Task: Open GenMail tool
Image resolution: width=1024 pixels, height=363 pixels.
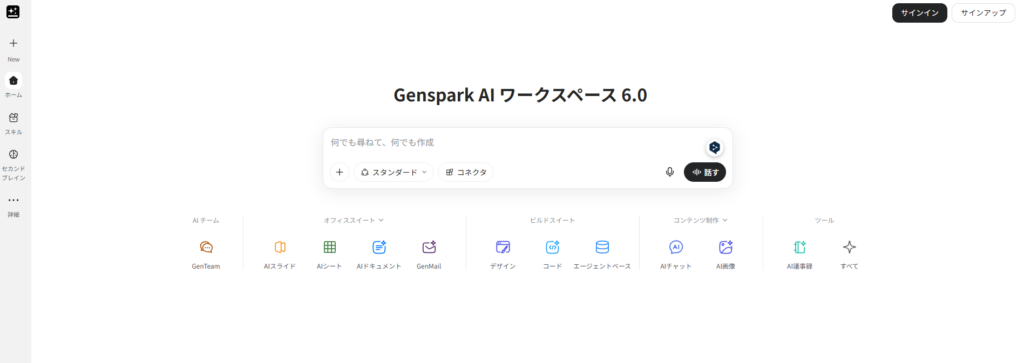Action: tap(429, 254)
